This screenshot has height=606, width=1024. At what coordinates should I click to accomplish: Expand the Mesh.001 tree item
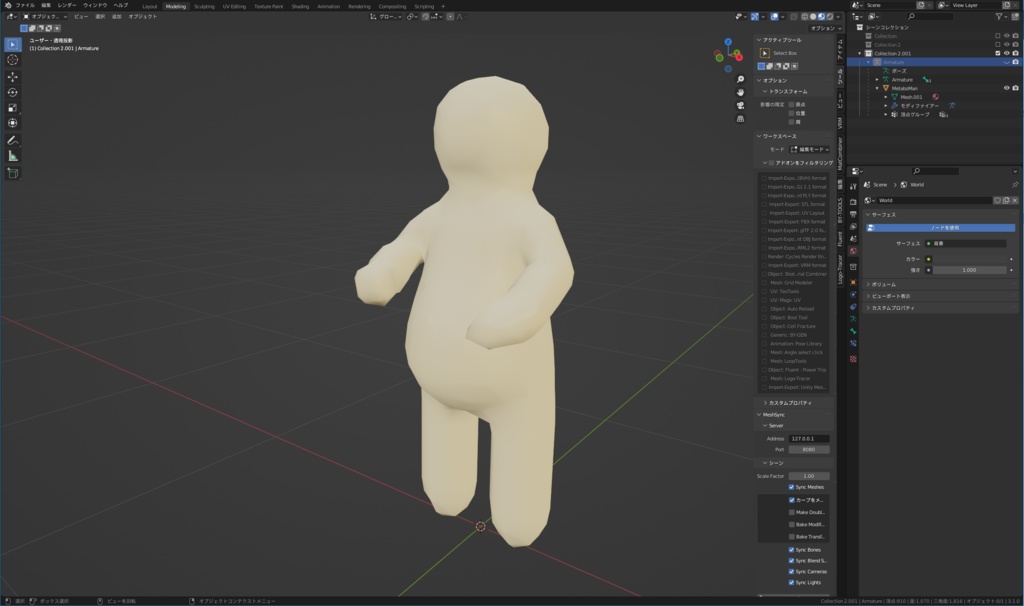885,97
